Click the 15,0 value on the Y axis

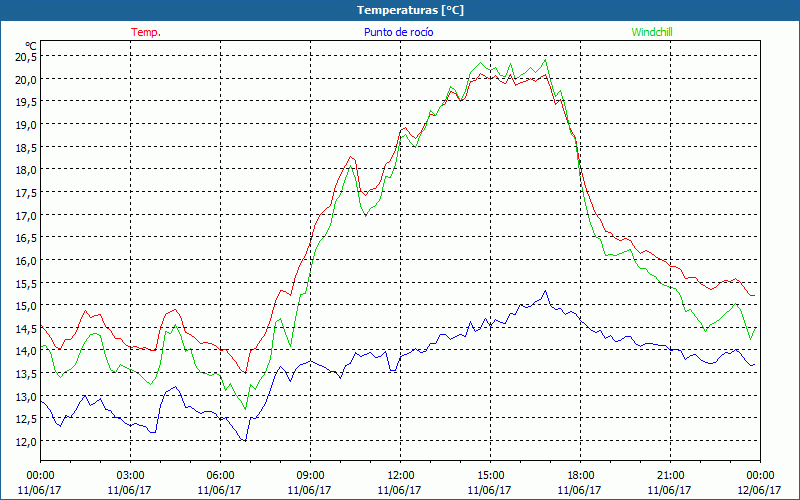(26, 305)
